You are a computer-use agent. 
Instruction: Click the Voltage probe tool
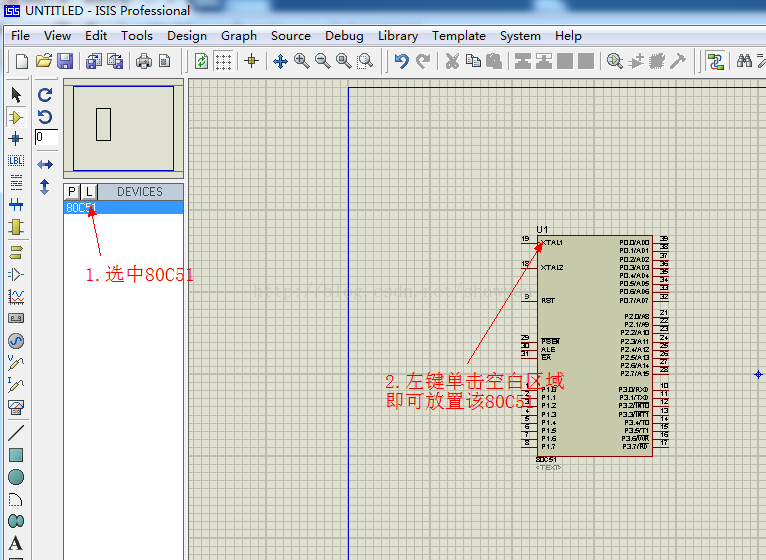pos(16,363)
